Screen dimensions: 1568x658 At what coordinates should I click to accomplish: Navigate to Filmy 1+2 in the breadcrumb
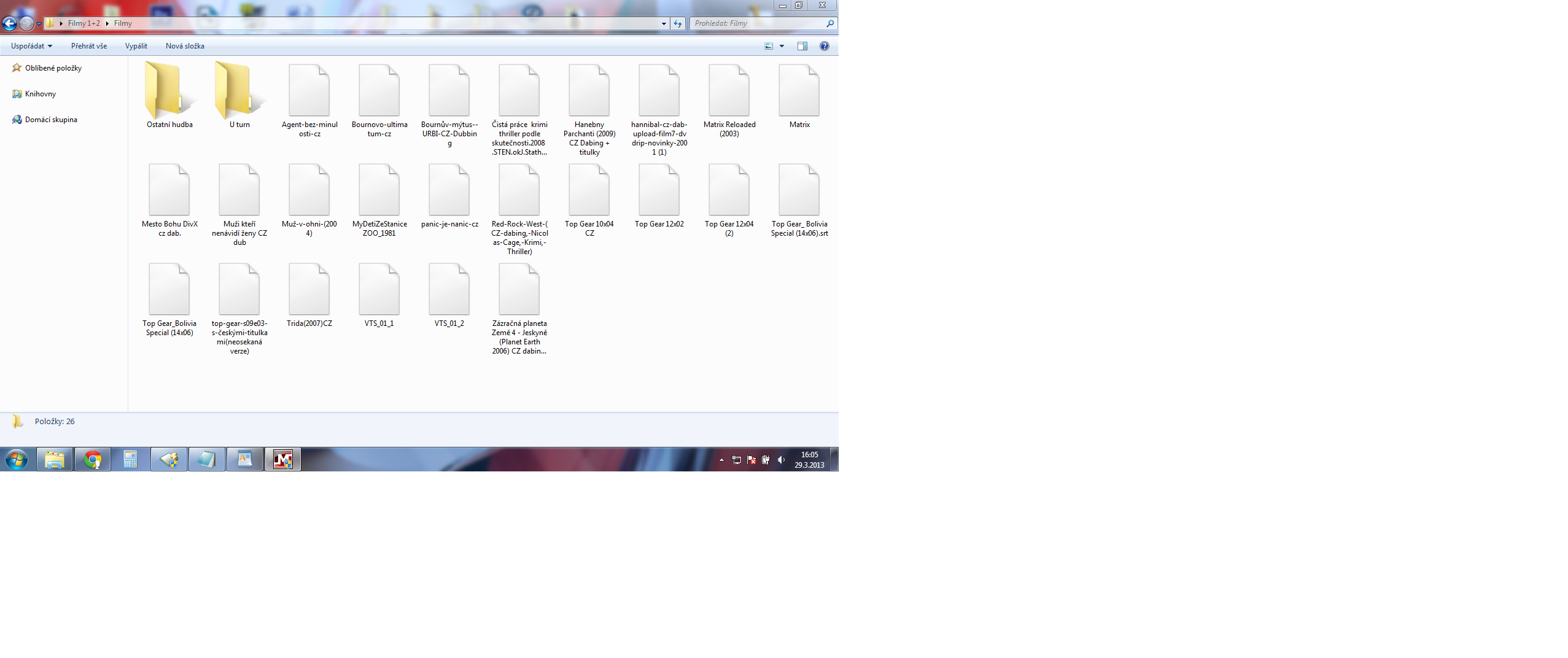coord(84,23)
